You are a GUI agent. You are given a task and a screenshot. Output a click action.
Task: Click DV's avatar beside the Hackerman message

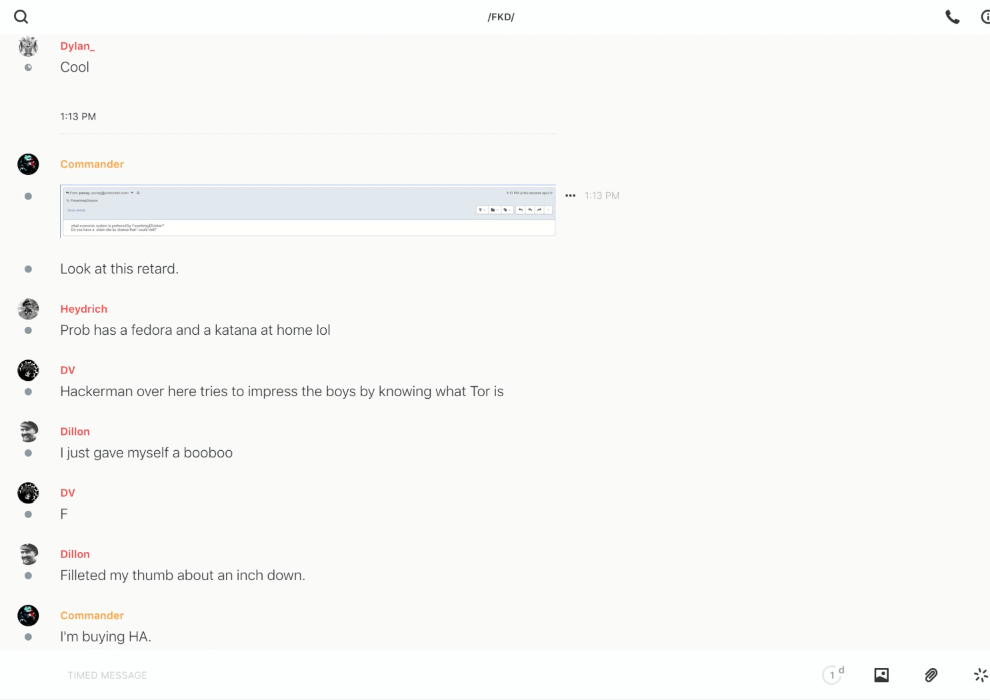click(28, 370)
